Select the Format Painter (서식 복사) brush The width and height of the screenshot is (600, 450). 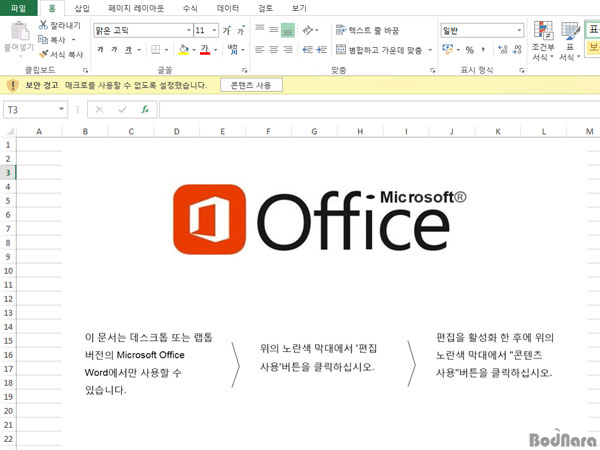click(44, 54)
